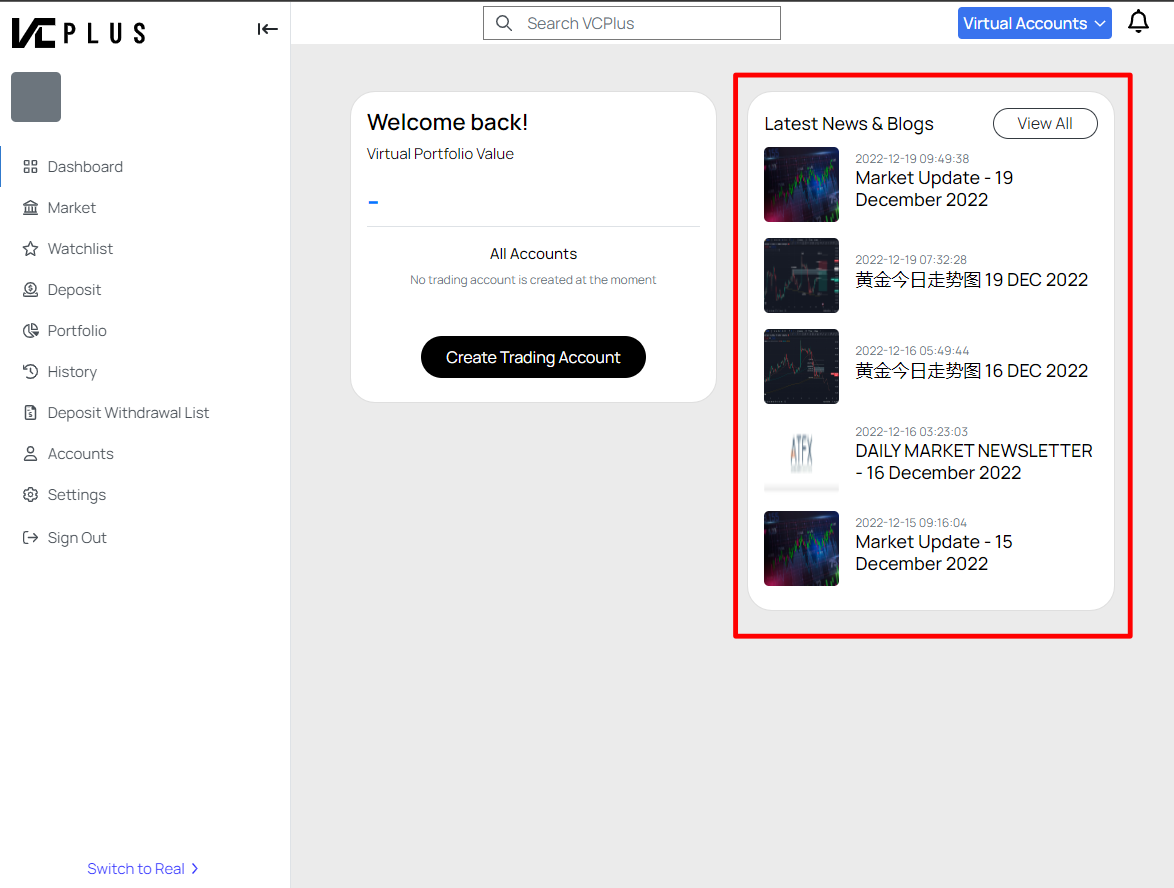Click the Portfolio pie chart icon

click(30, 331)
